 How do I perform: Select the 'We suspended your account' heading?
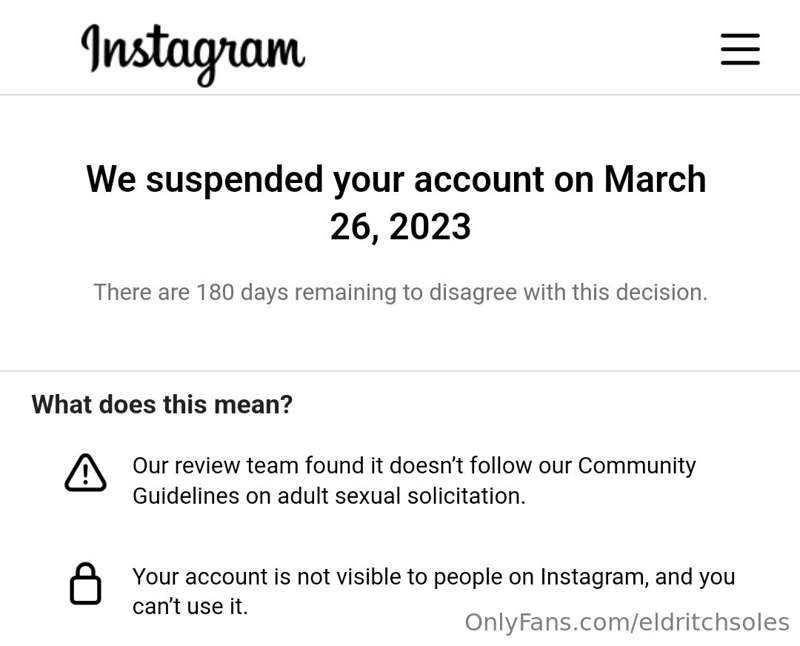395,180
